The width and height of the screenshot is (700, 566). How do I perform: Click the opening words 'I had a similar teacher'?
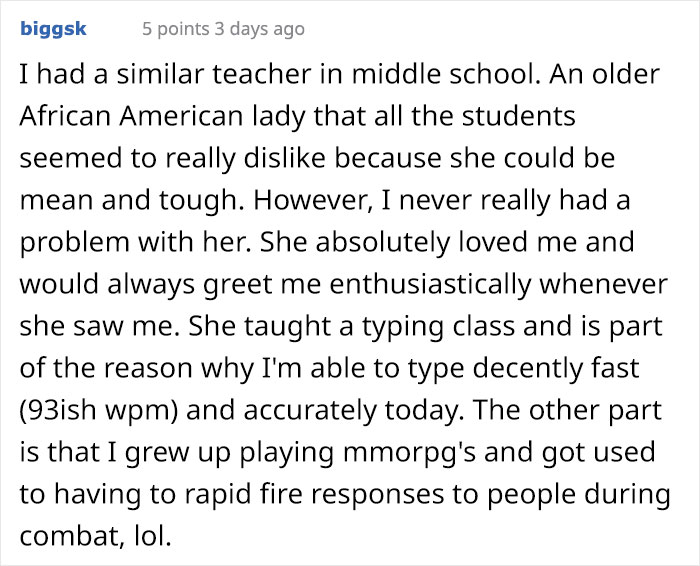(x=165, y=74)
